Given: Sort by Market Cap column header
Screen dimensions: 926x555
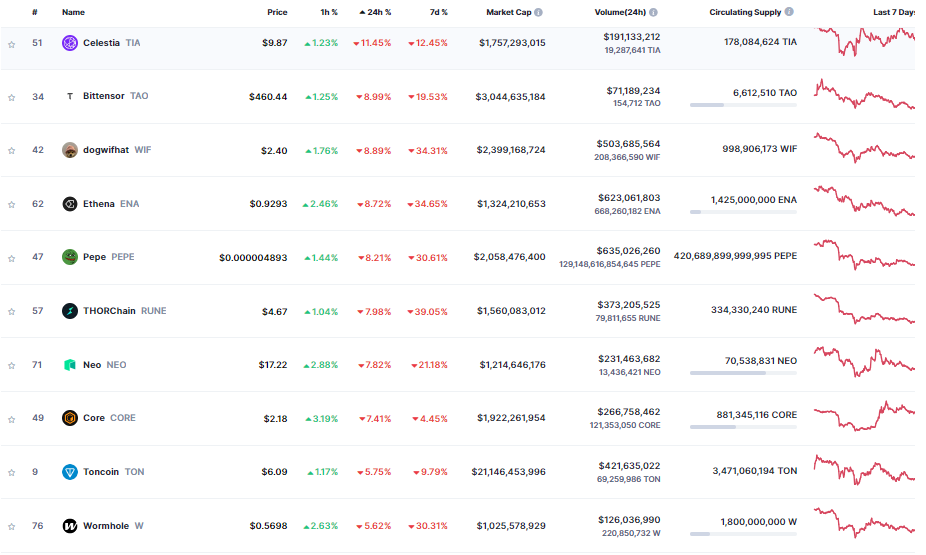Looking at the screenshot, I should pyautogui.click(x=508, y=12).
